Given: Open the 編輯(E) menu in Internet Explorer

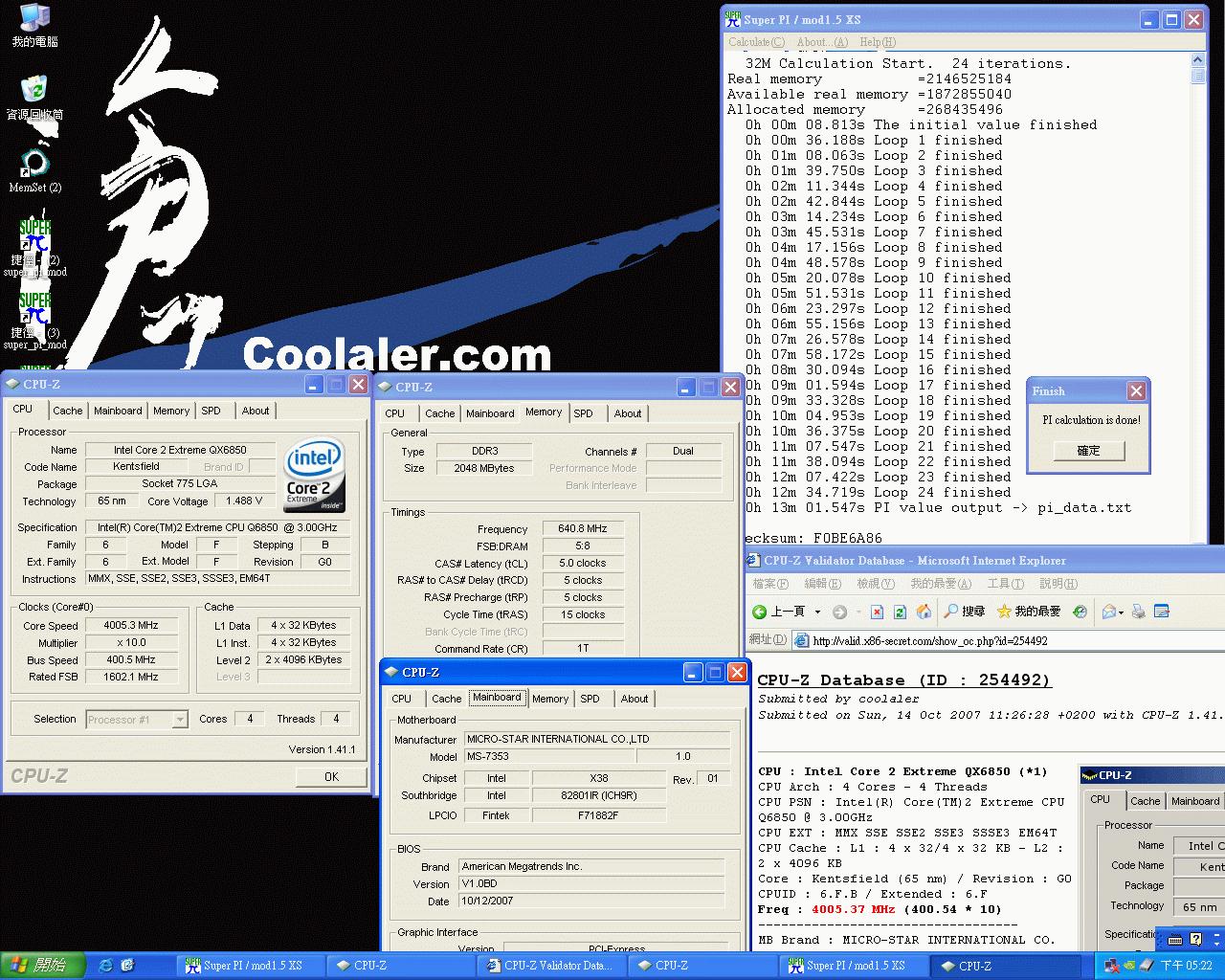Looking at the screenshot, I should point(822,584).
